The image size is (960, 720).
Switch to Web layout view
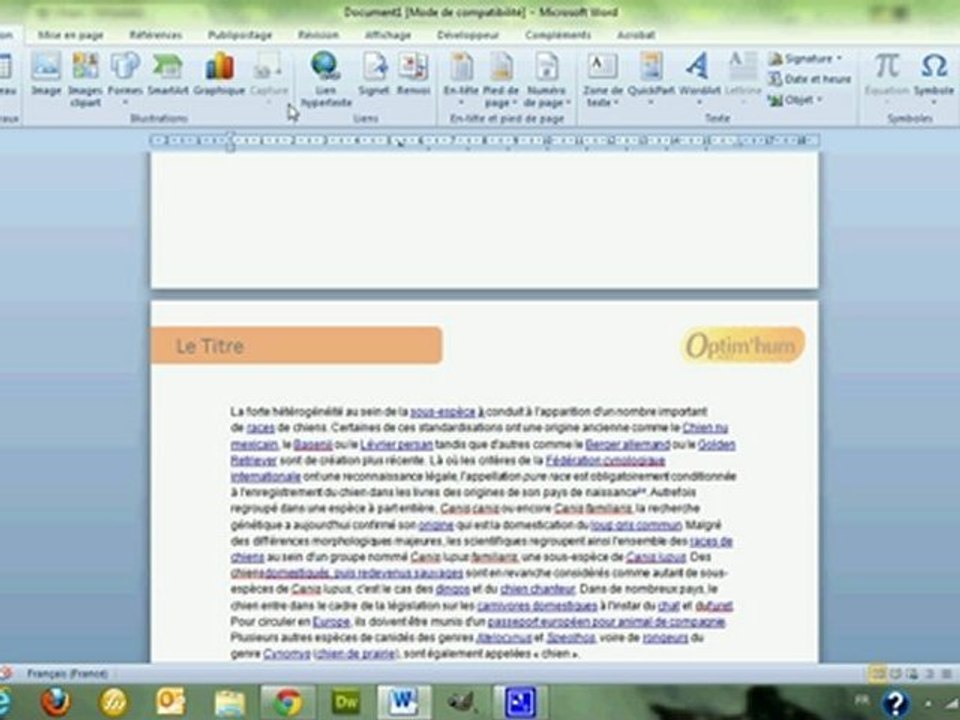coord(912,674)
